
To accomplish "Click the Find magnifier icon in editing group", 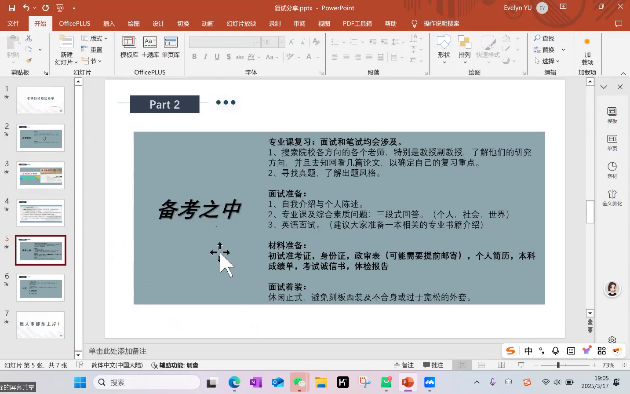I will tap(537, 38).
